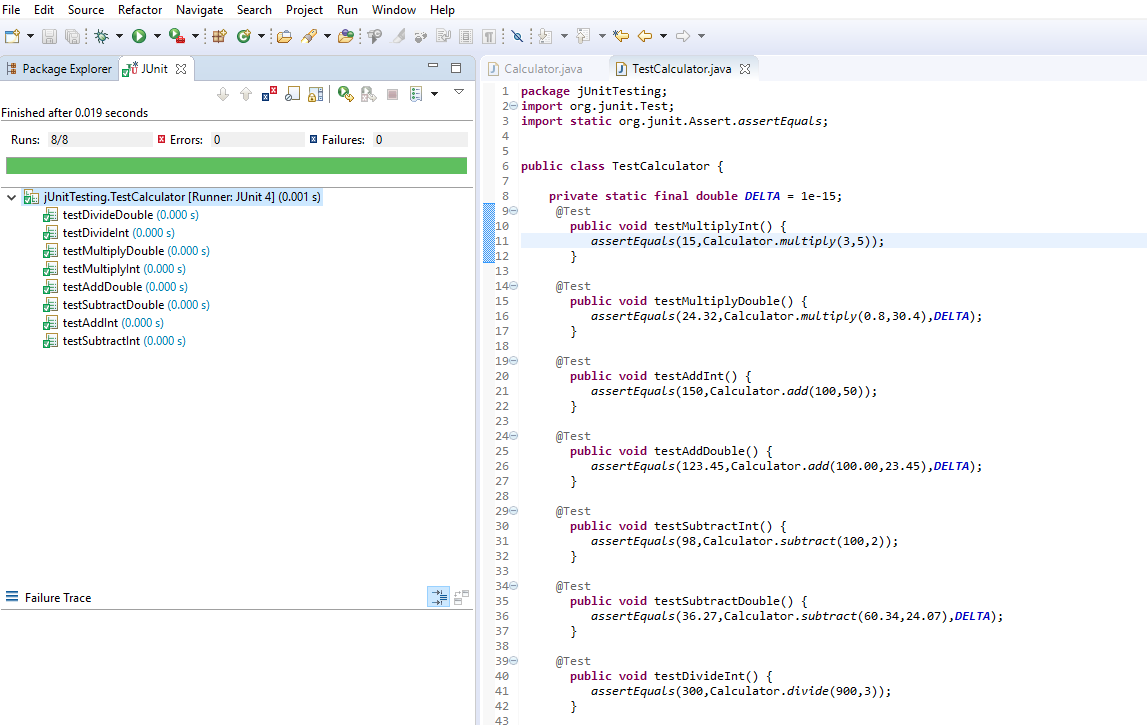The width and height of the screenshot is (1147, 725).
Task: Open dropdown next to New icon
Action: coord(30,36)
